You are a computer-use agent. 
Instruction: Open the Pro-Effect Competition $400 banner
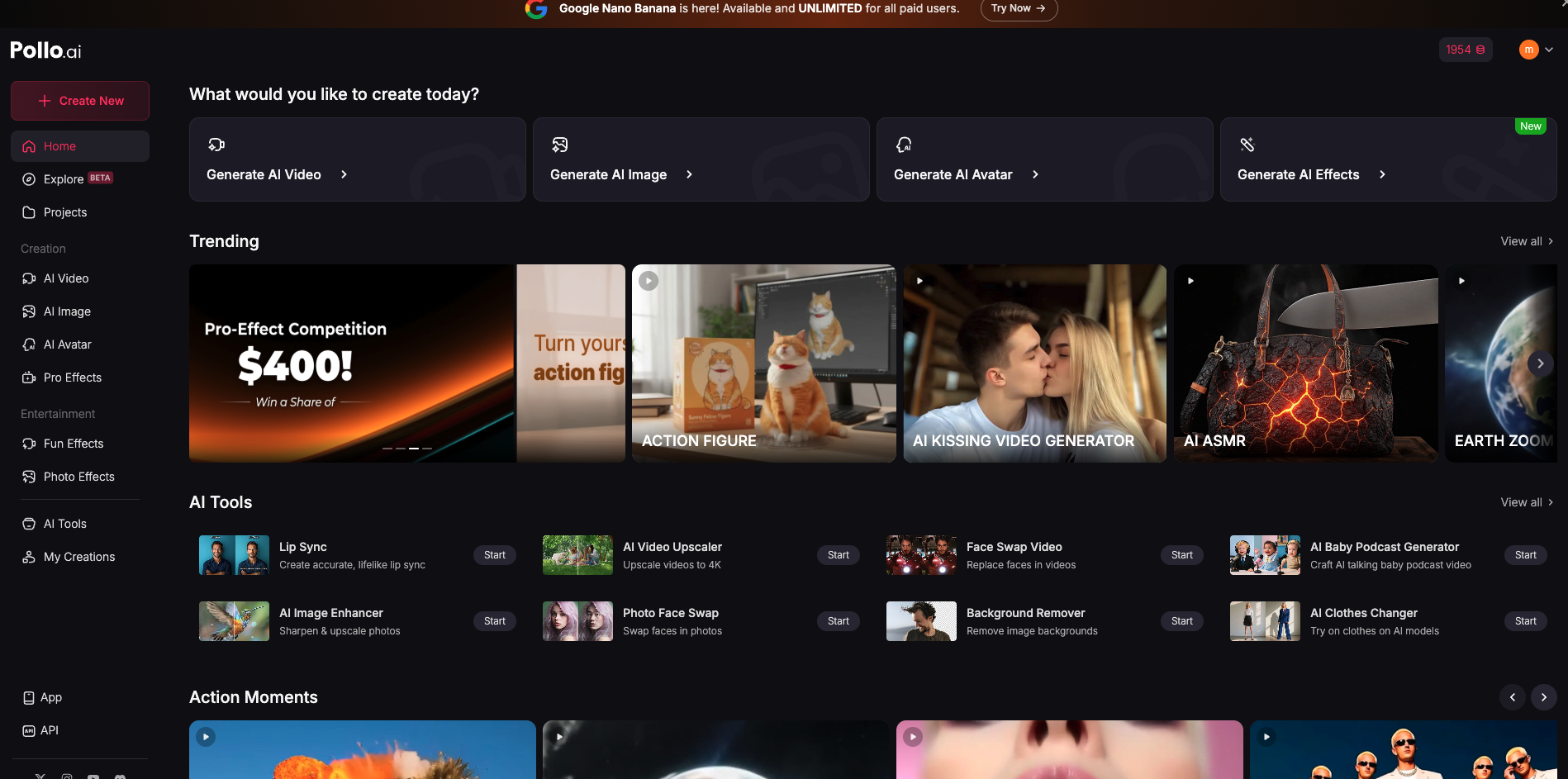[353, 363]
